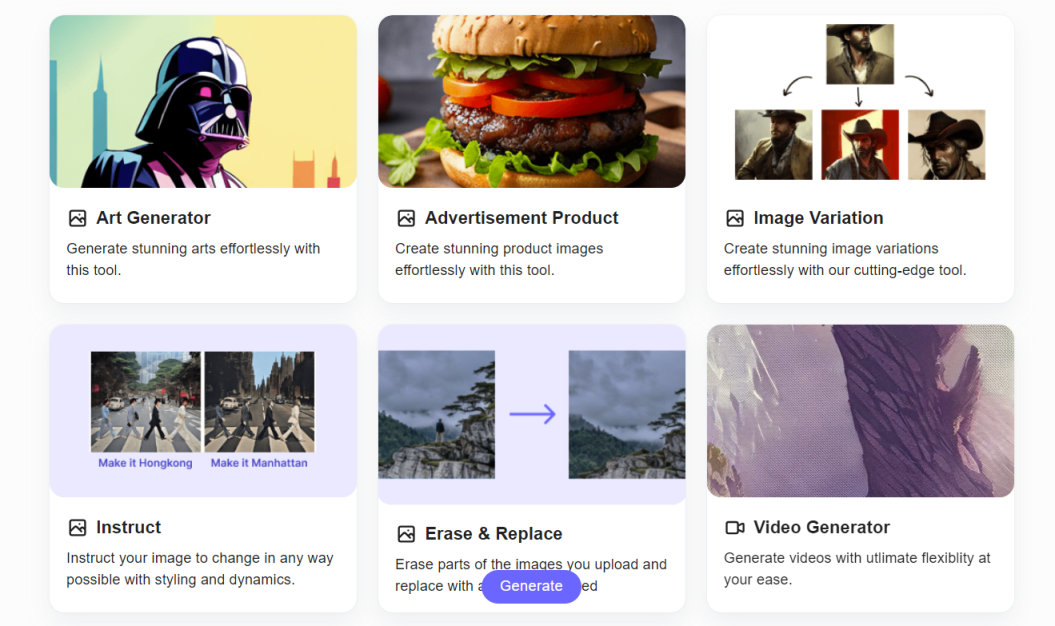Click the Make it Manhattan example image
This screenshot has height=626, width=1055.
(259, 402)
